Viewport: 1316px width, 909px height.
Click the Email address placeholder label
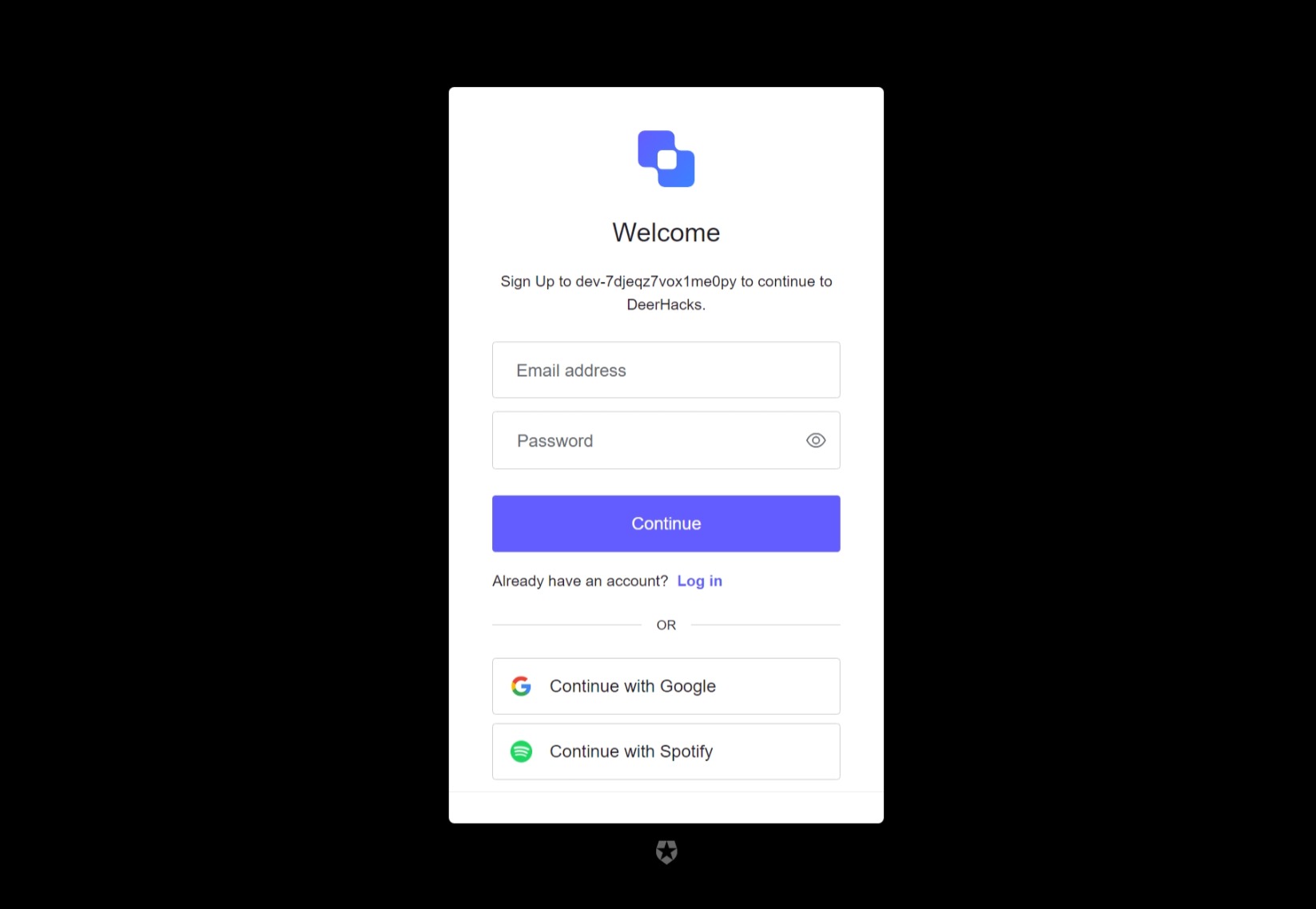pos(571,371)
